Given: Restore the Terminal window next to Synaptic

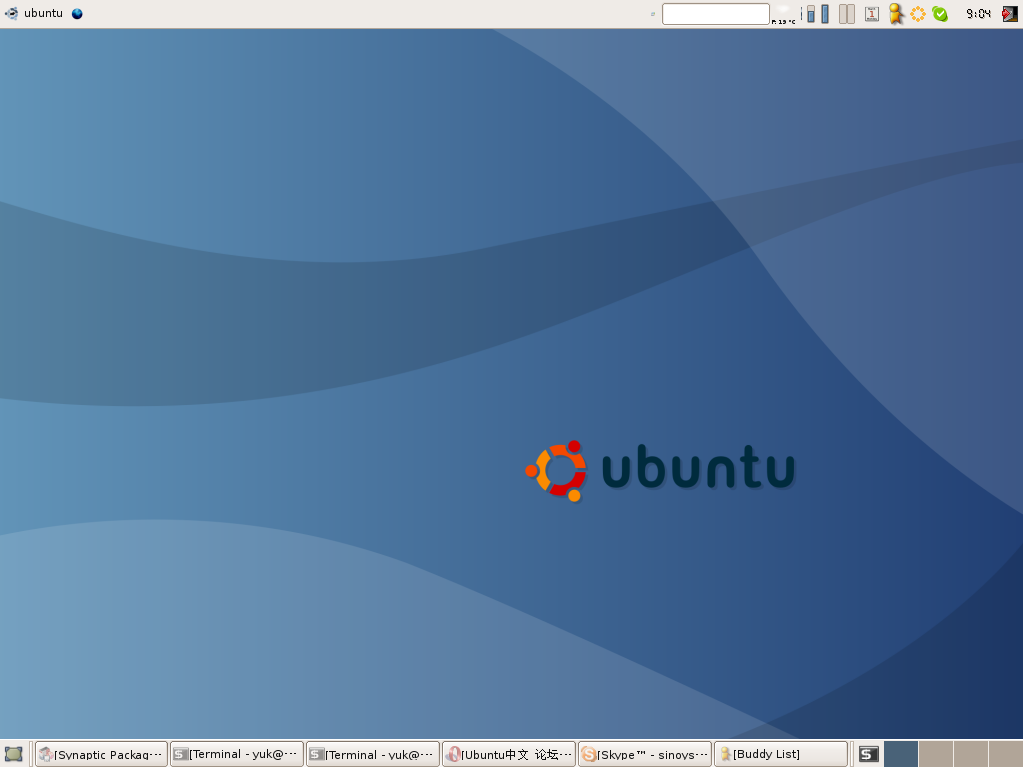Looking at the screenshot, I should tap(237, 755).
